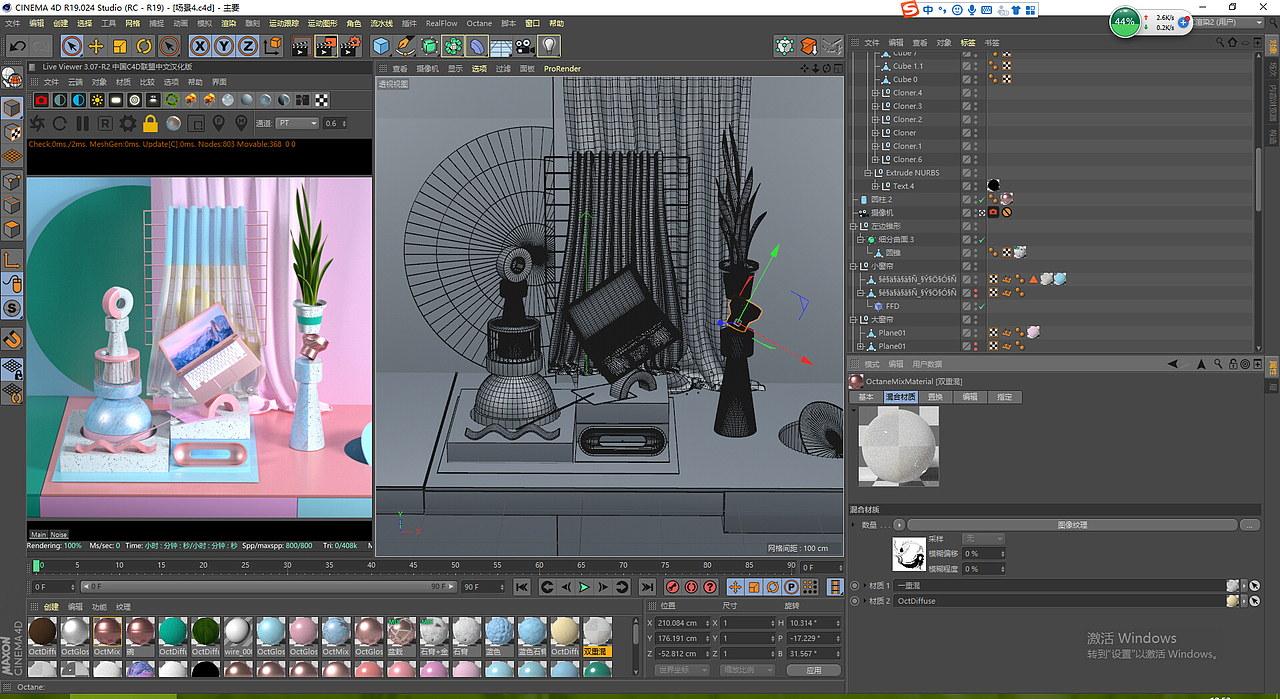1280x699 pixels.
Task: Click the Camera object icon
Action: coord(525,46)
